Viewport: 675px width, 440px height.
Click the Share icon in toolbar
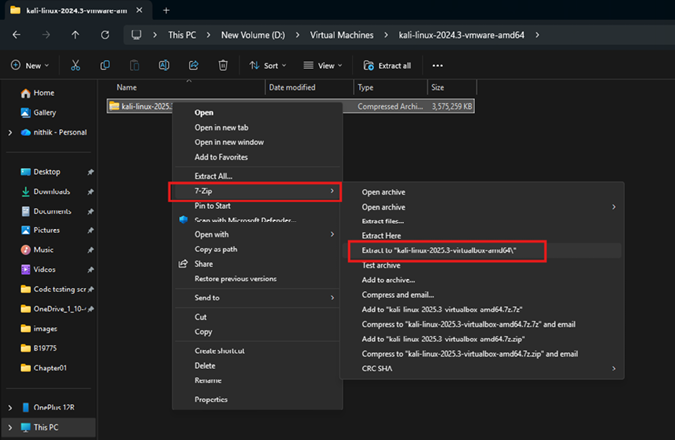click(x=193, y=65)
